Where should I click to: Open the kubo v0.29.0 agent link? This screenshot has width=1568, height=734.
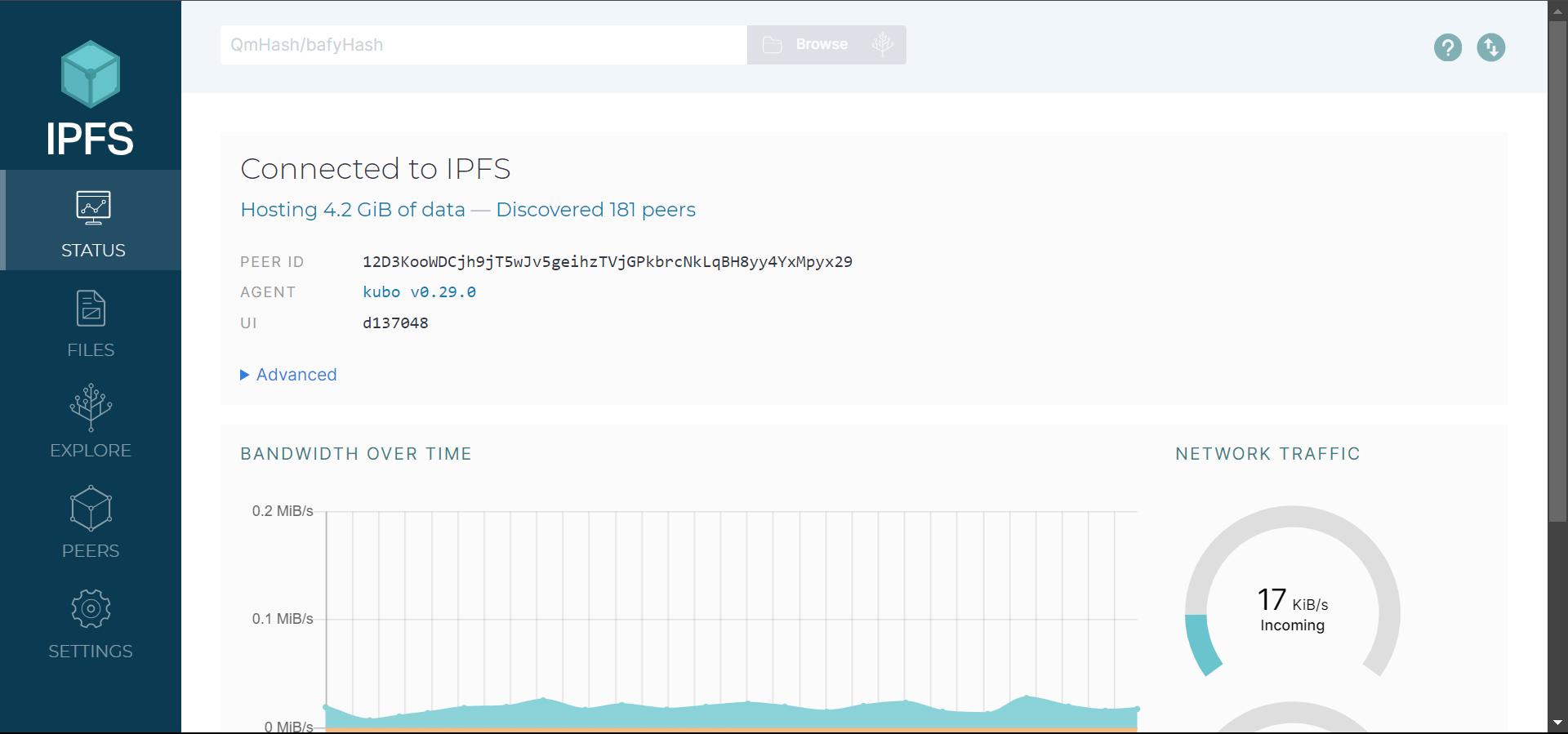pyautogui.click(x=419, y=292)
